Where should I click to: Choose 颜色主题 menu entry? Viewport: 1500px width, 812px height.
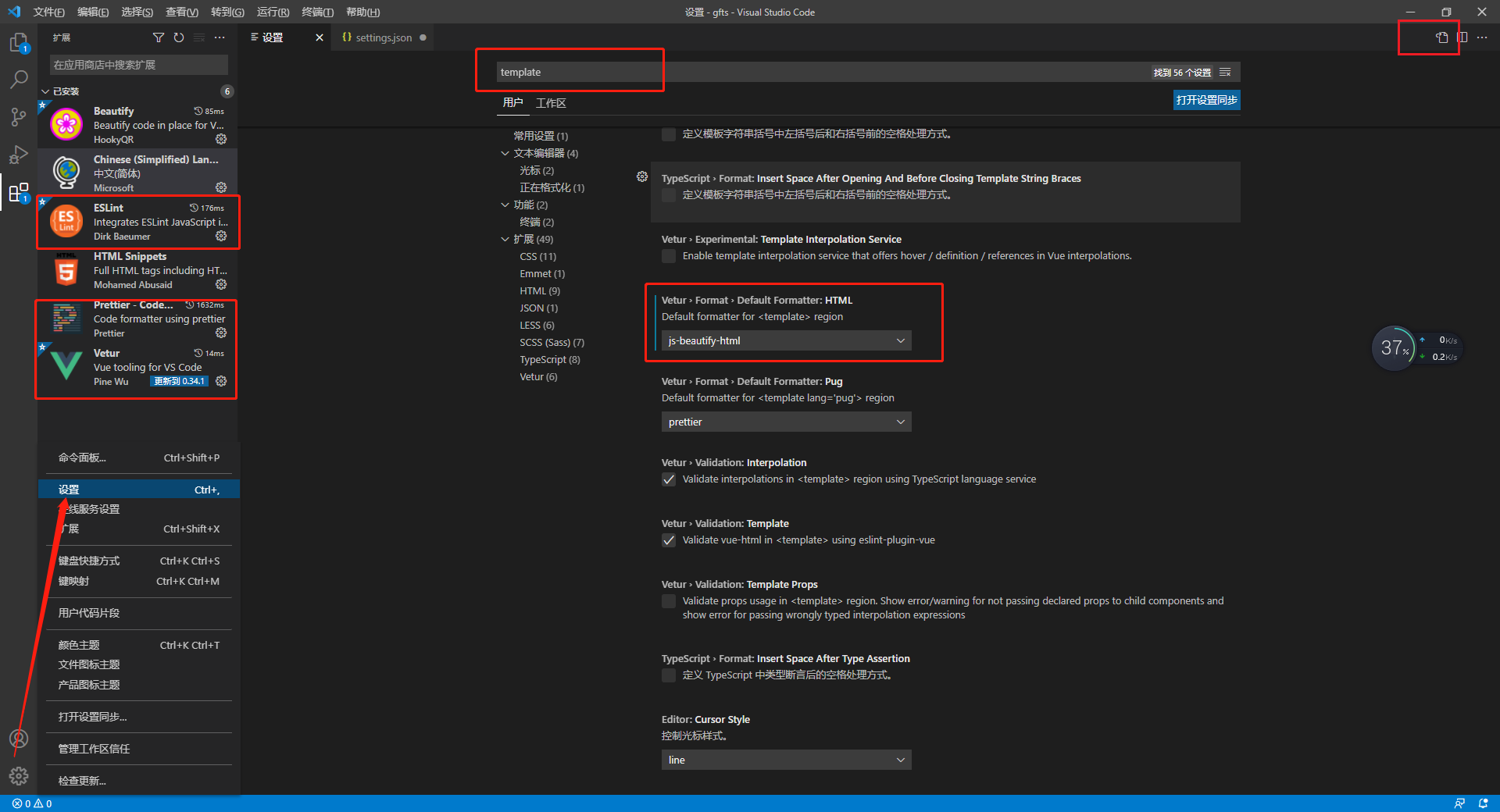click(139, 645)
